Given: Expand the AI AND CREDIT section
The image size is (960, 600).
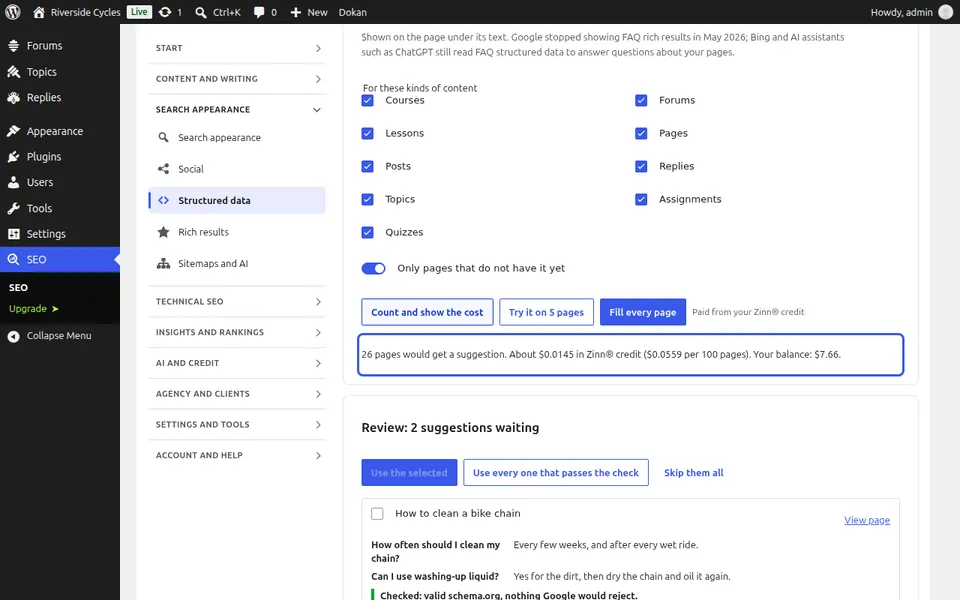Looking at the screenshot, I should click(x=237, y=363).
